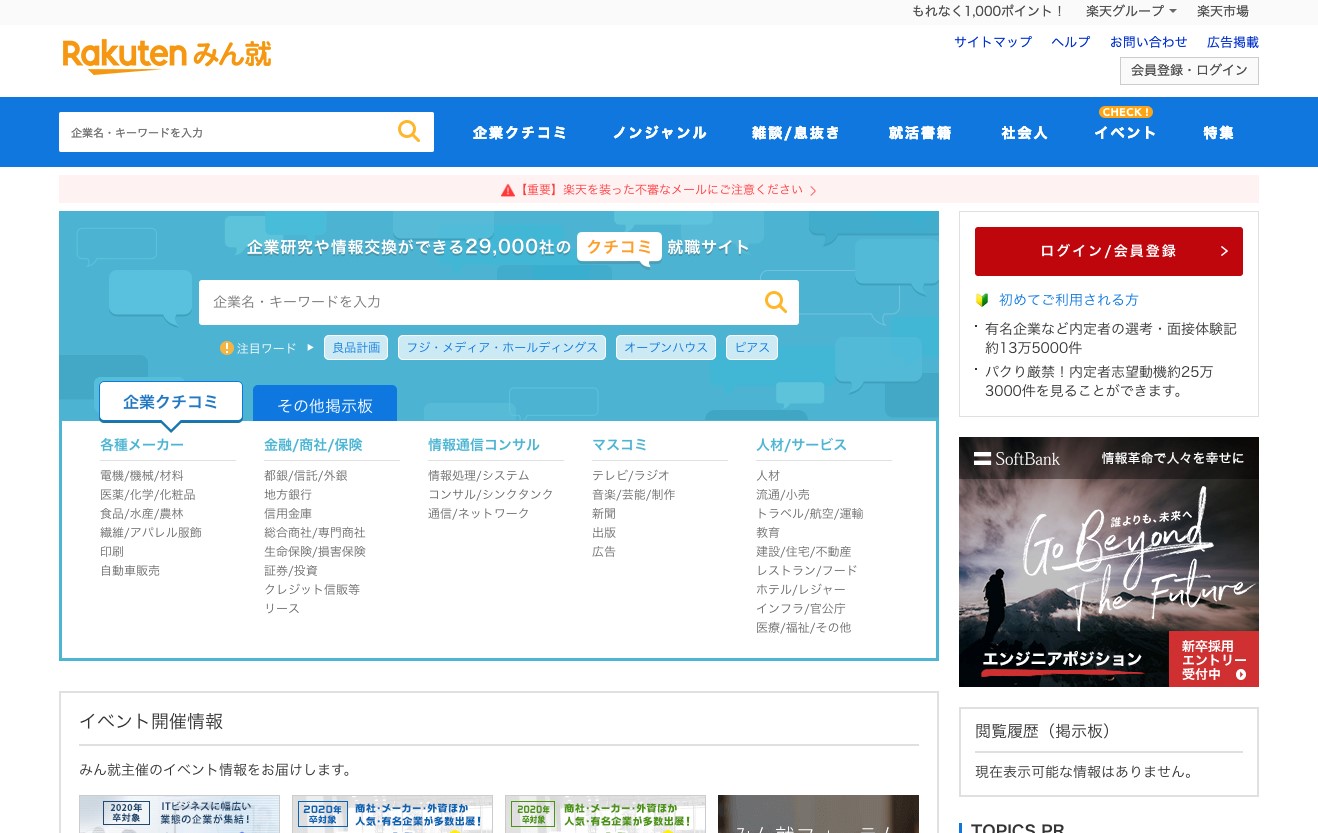
Task: Click the arrow on the red login button
Action: [1224, 251]
